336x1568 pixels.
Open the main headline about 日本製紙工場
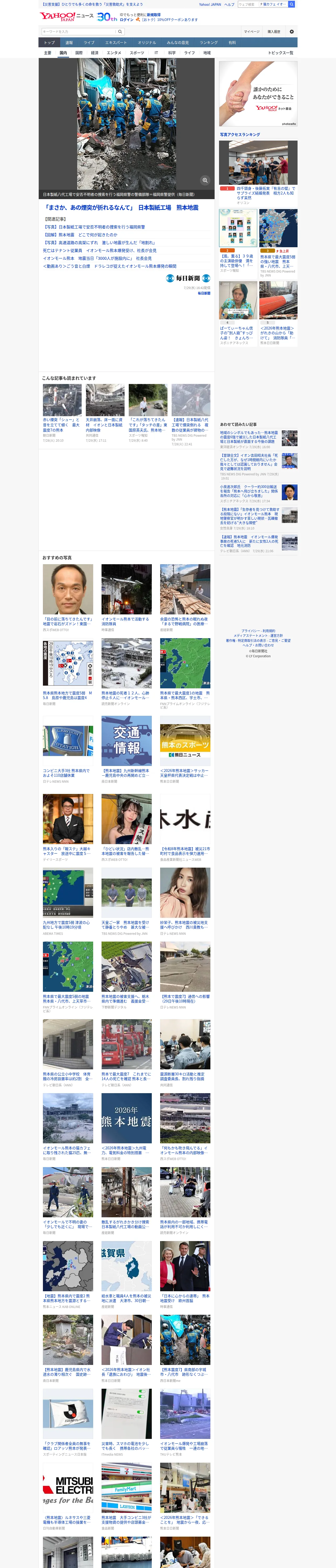point(121,207)
